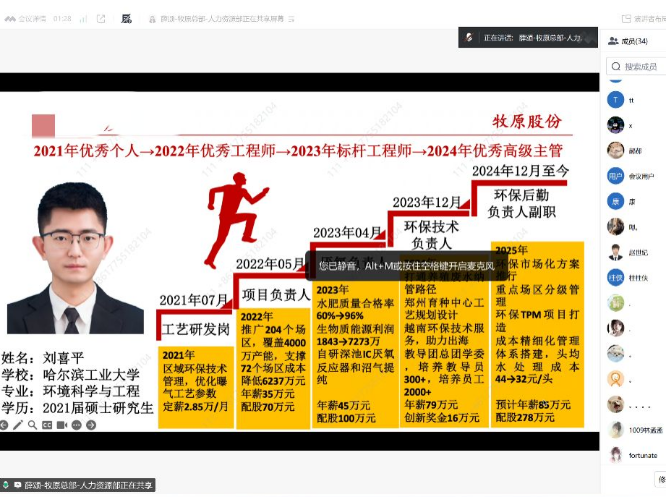This screenshot has width=667, height=497.
Task: Click the magnifier zoom icon on slide
Action: 33,425
